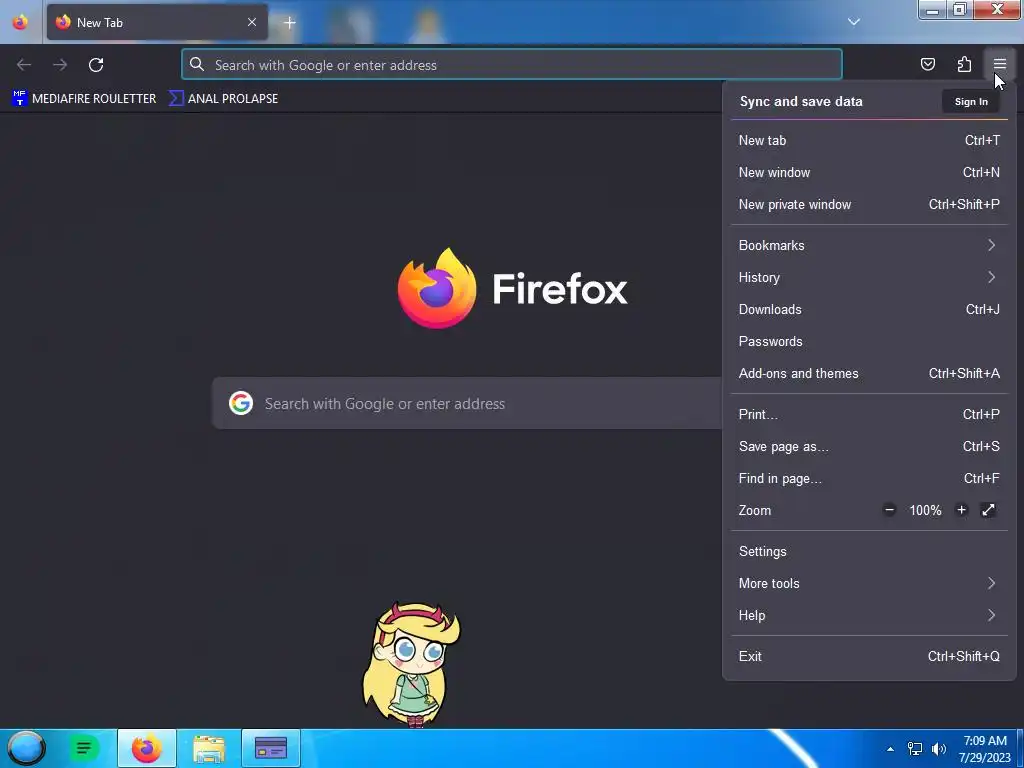Choose Find in page…
Screen dimensions: 1024x768
click(x=869, y=479)
